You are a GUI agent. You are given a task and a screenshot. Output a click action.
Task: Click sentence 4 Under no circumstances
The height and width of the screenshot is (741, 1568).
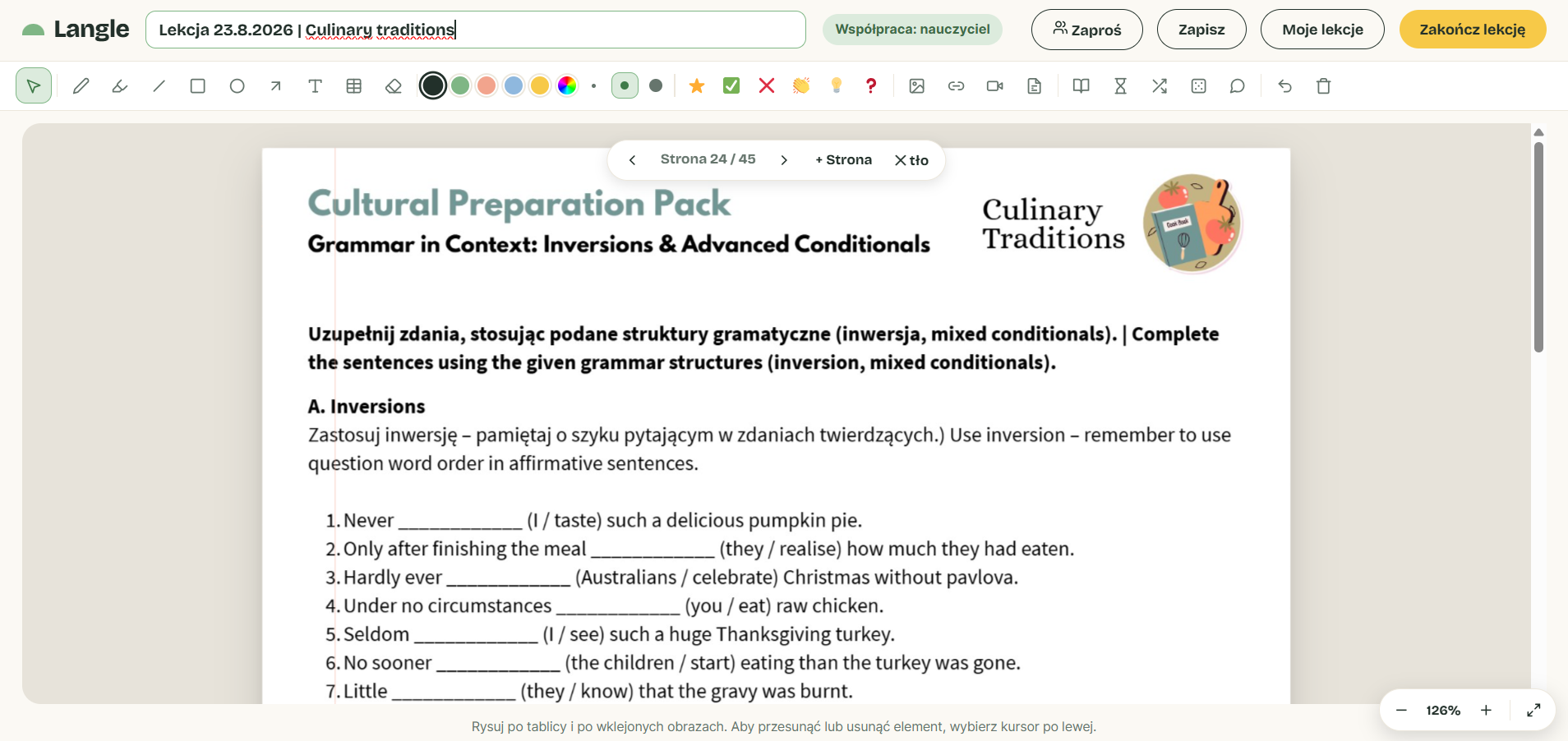coord(605,606)
